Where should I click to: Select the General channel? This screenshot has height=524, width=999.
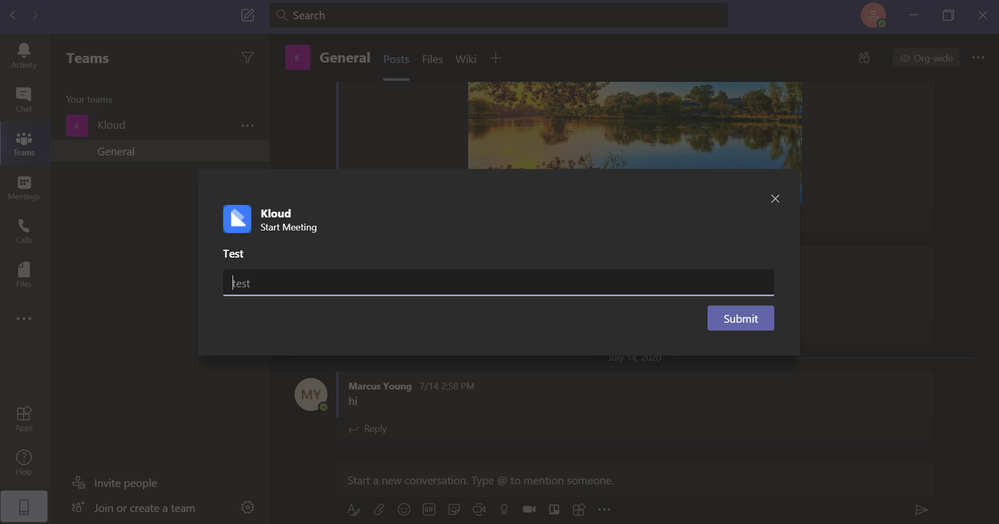(160, 151)
